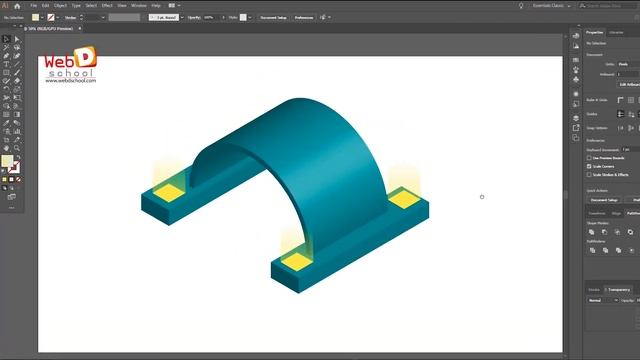Open the Symbols panel icon in dock
Viewport: 640px width, 360px height.
[576, 79]
